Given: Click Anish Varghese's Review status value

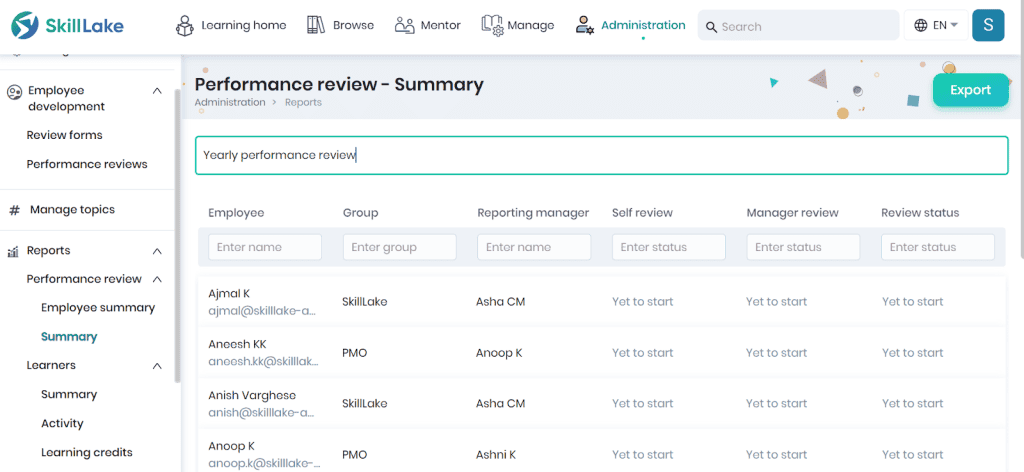Looking at the screenshot, I should point(912,403).
